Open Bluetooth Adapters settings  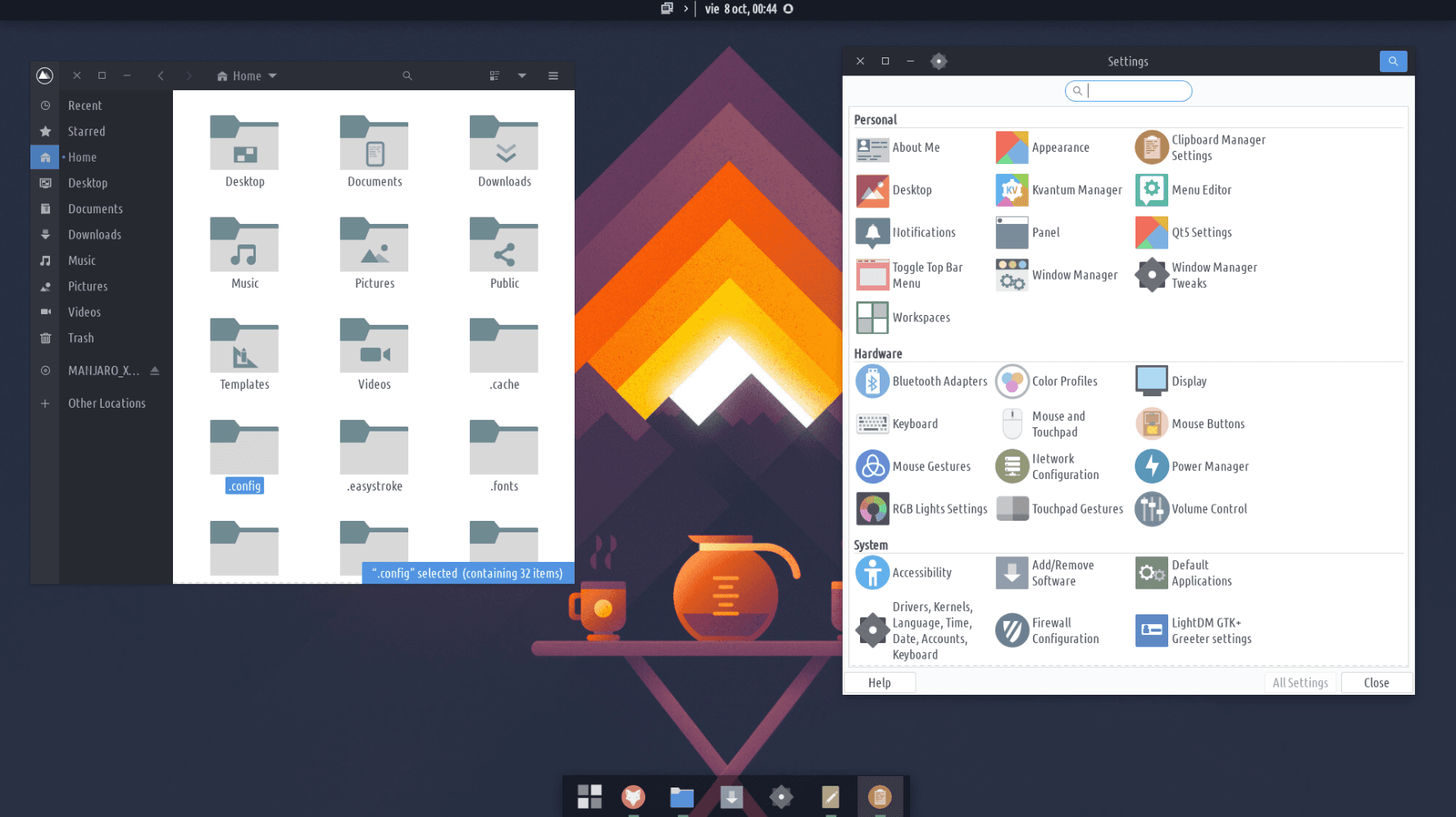click(x=921, y=381)
